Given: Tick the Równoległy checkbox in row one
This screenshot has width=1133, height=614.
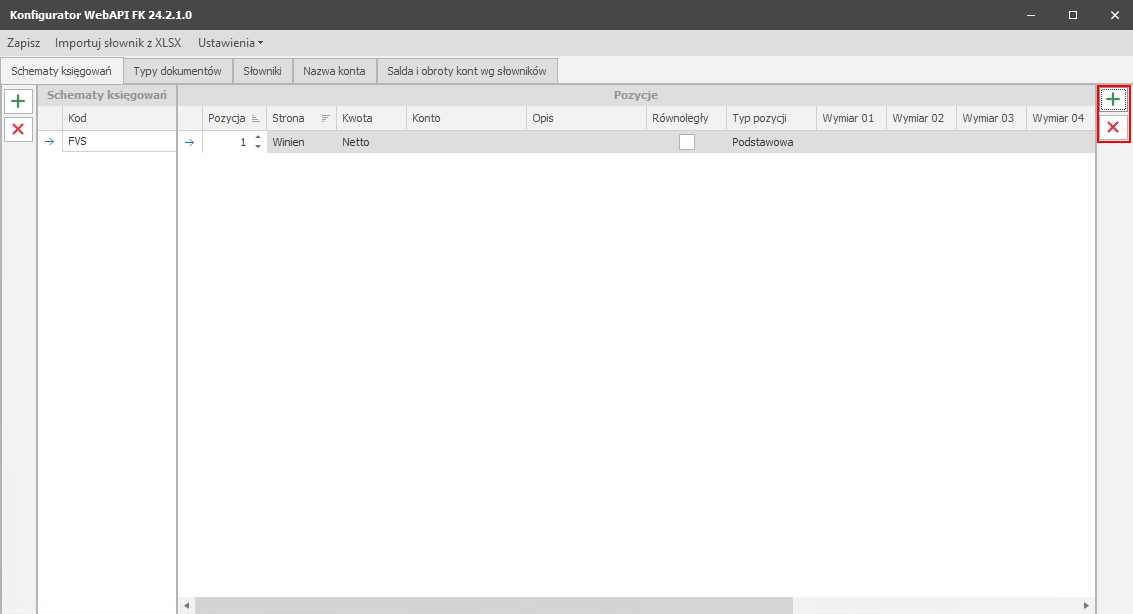Looking at the screenshot, I should [x=687, y=142].
